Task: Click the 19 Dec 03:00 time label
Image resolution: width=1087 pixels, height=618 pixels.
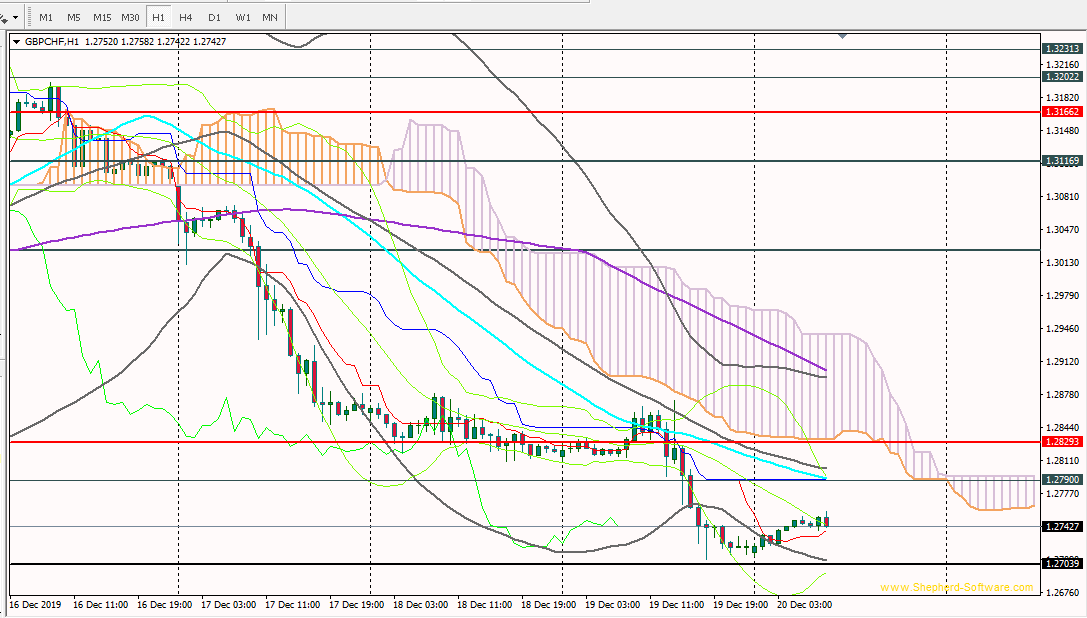Action: pos(613,605)
